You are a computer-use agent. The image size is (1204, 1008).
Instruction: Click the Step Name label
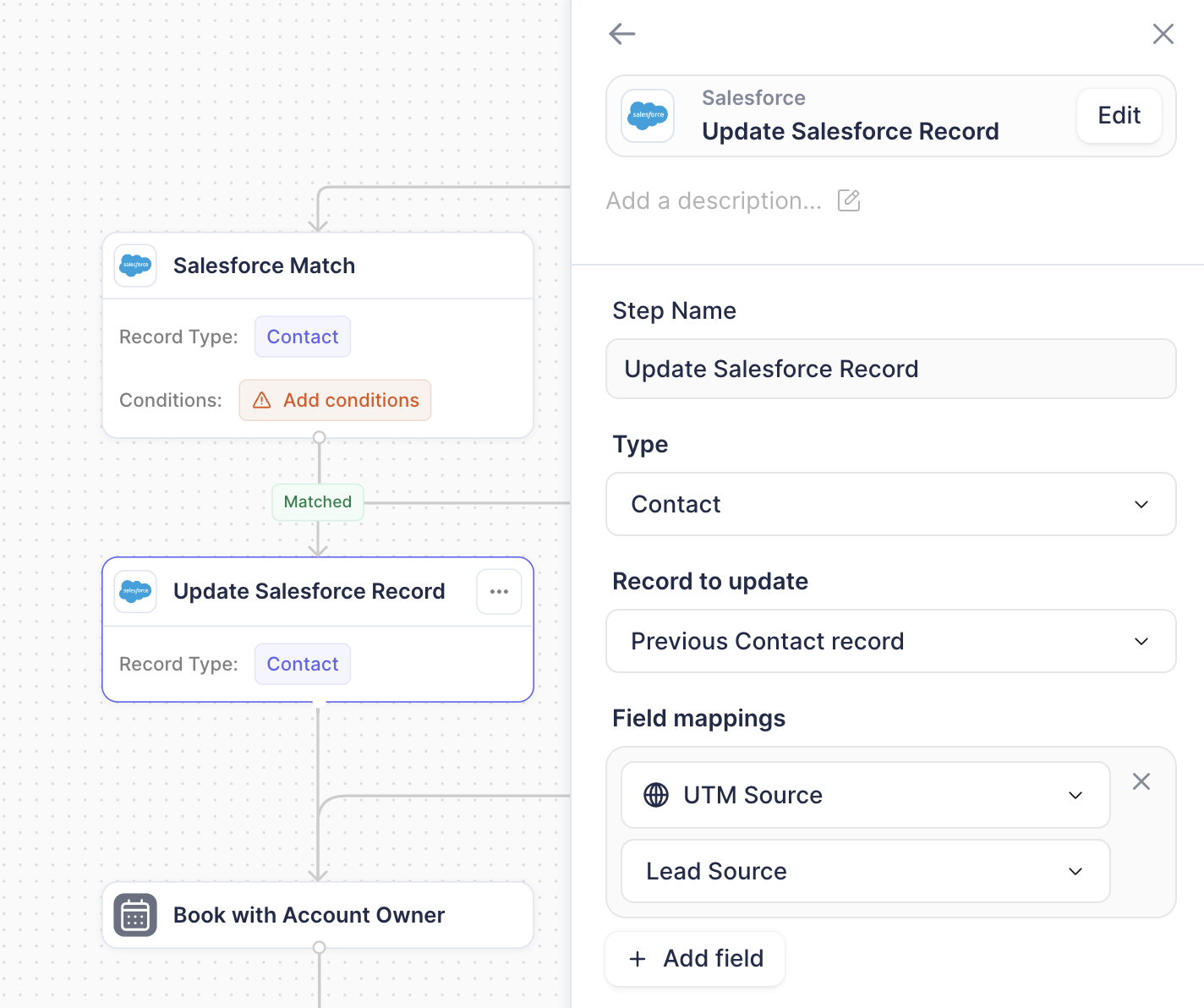point(674,310)
